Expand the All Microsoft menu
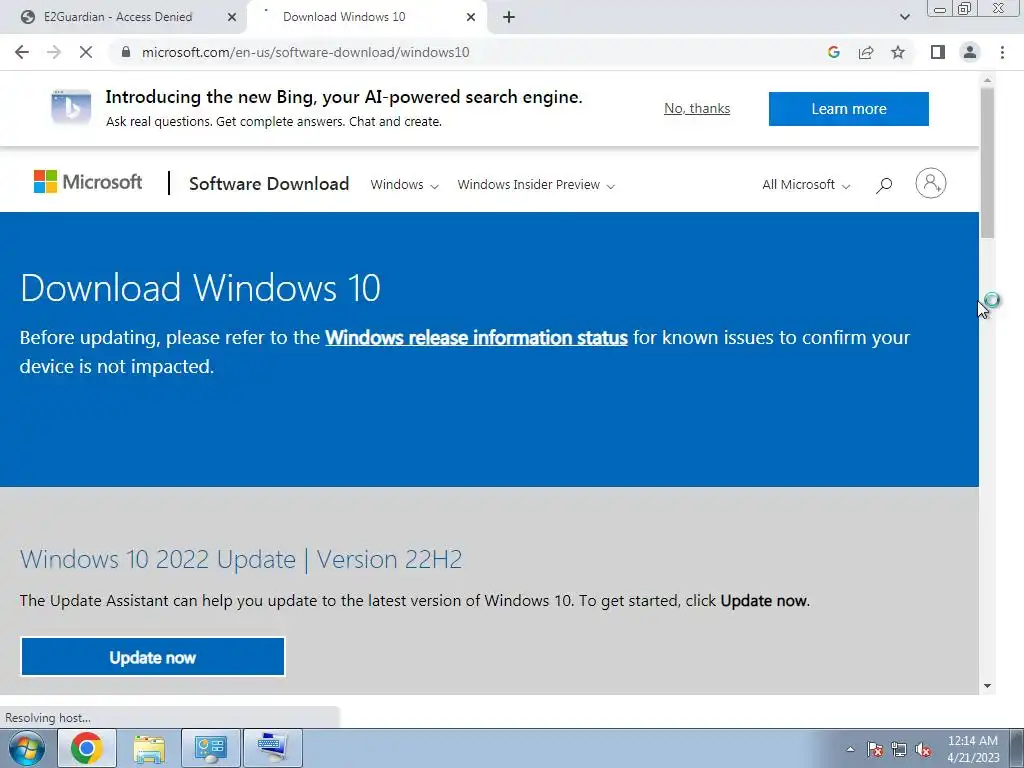Viewport: 1024px width, 768px height. pos(806,185)
